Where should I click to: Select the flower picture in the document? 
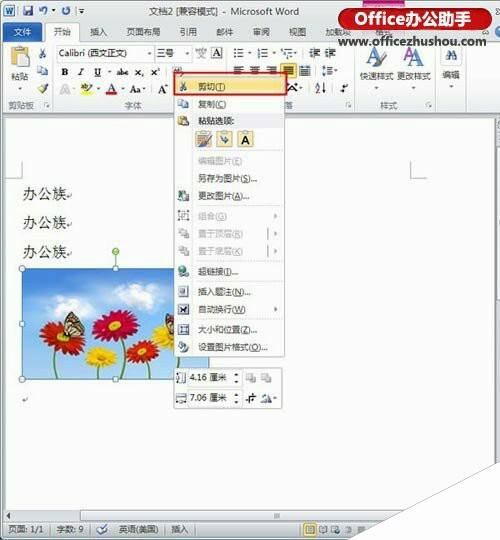[98, 324]
